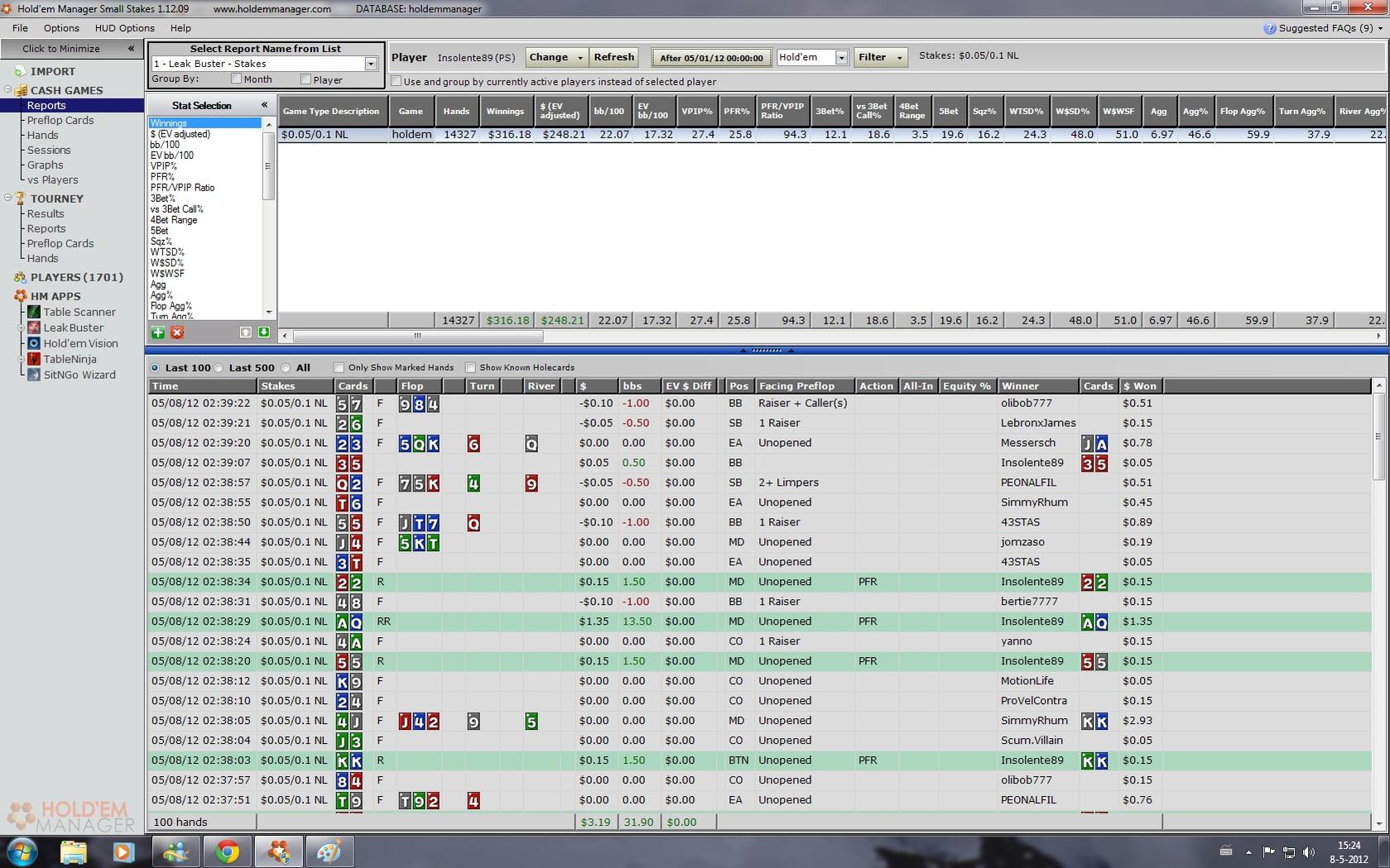The height and width of the screenshot is (868, 1390).
Task: Click the date filter After 05/01/12 button
Action: 711,58
